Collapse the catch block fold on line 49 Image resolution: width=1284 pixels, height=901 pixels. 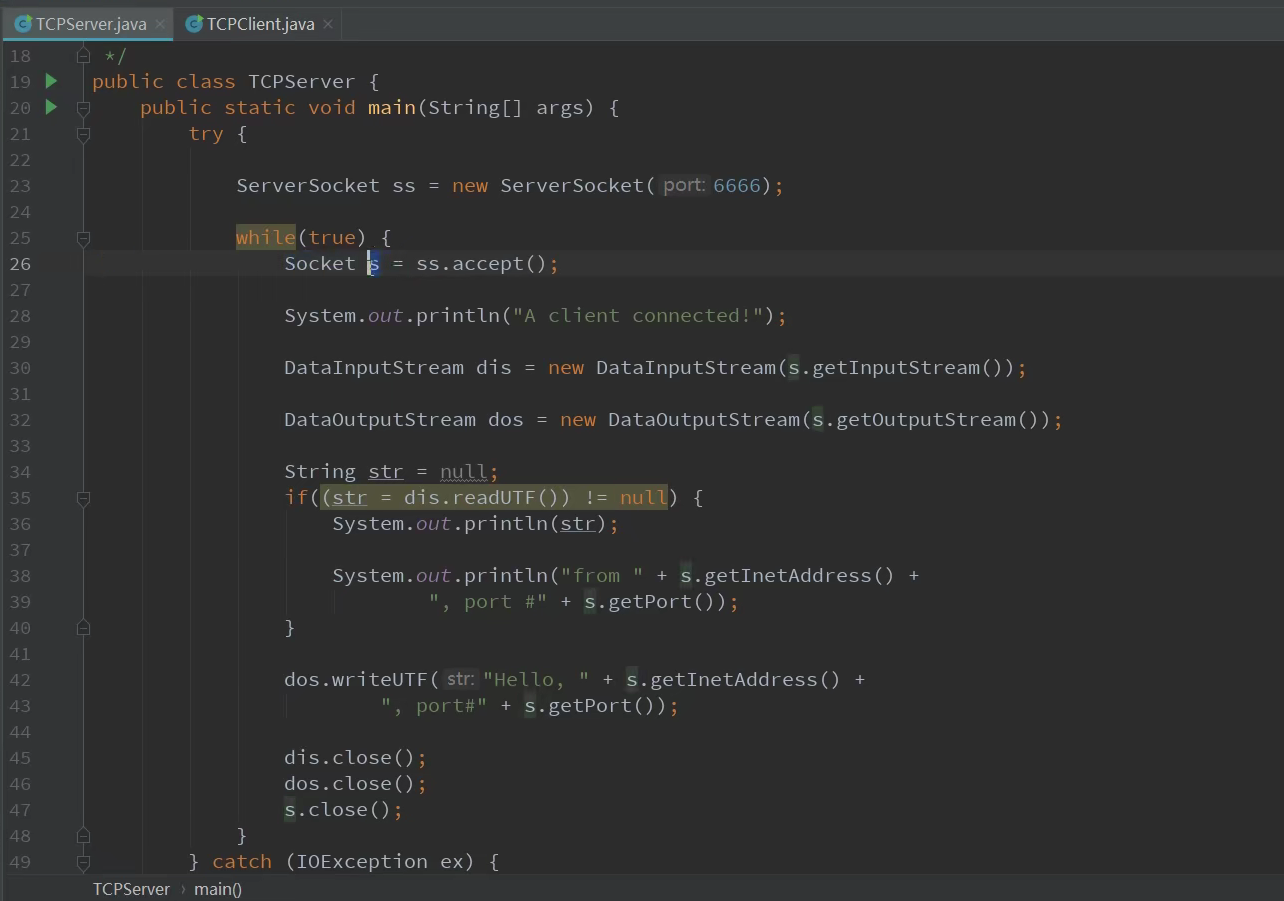pyautogui.click(x=83, y=861)
